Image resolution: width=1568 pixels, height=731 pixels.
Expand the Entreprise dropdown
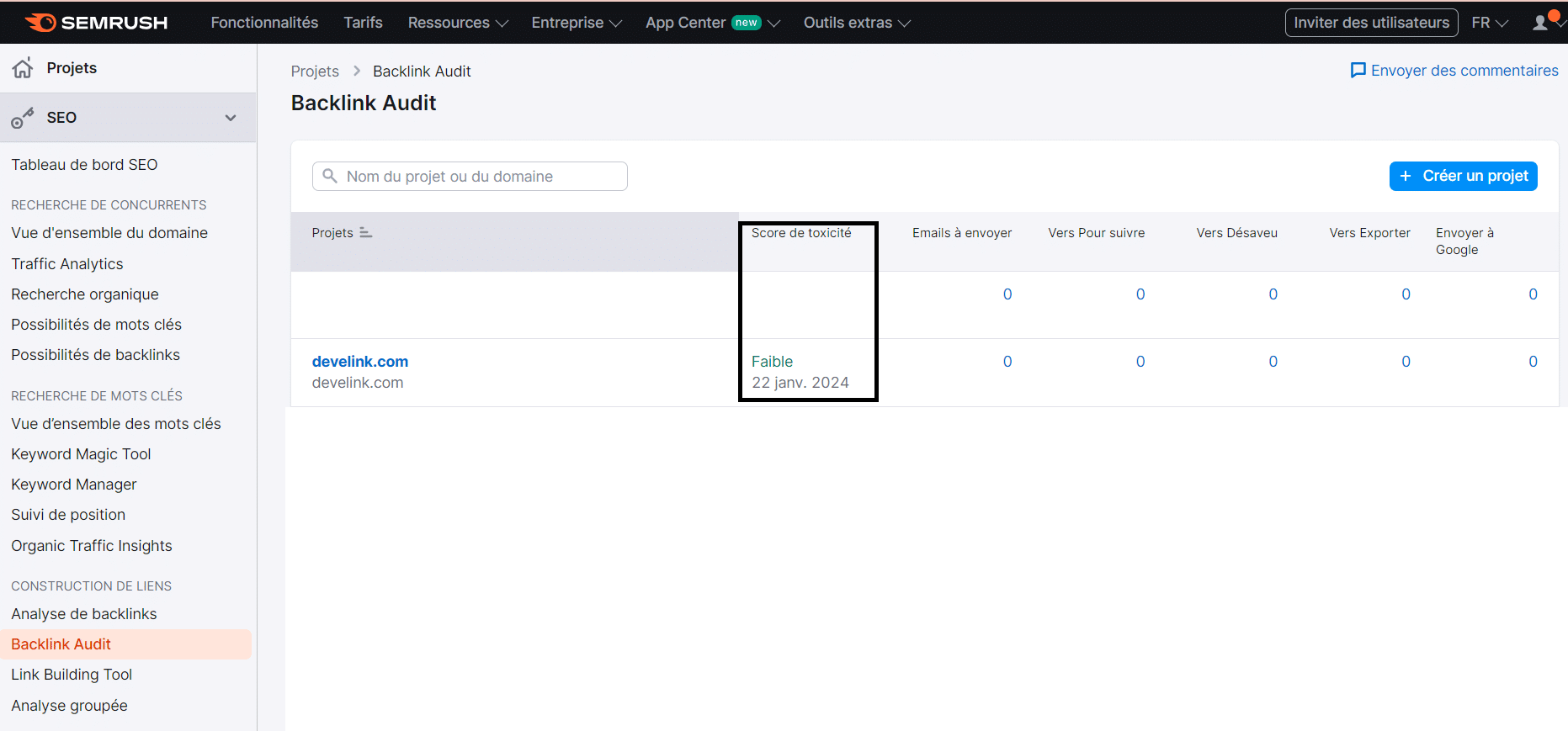click(x=577, y=23)
